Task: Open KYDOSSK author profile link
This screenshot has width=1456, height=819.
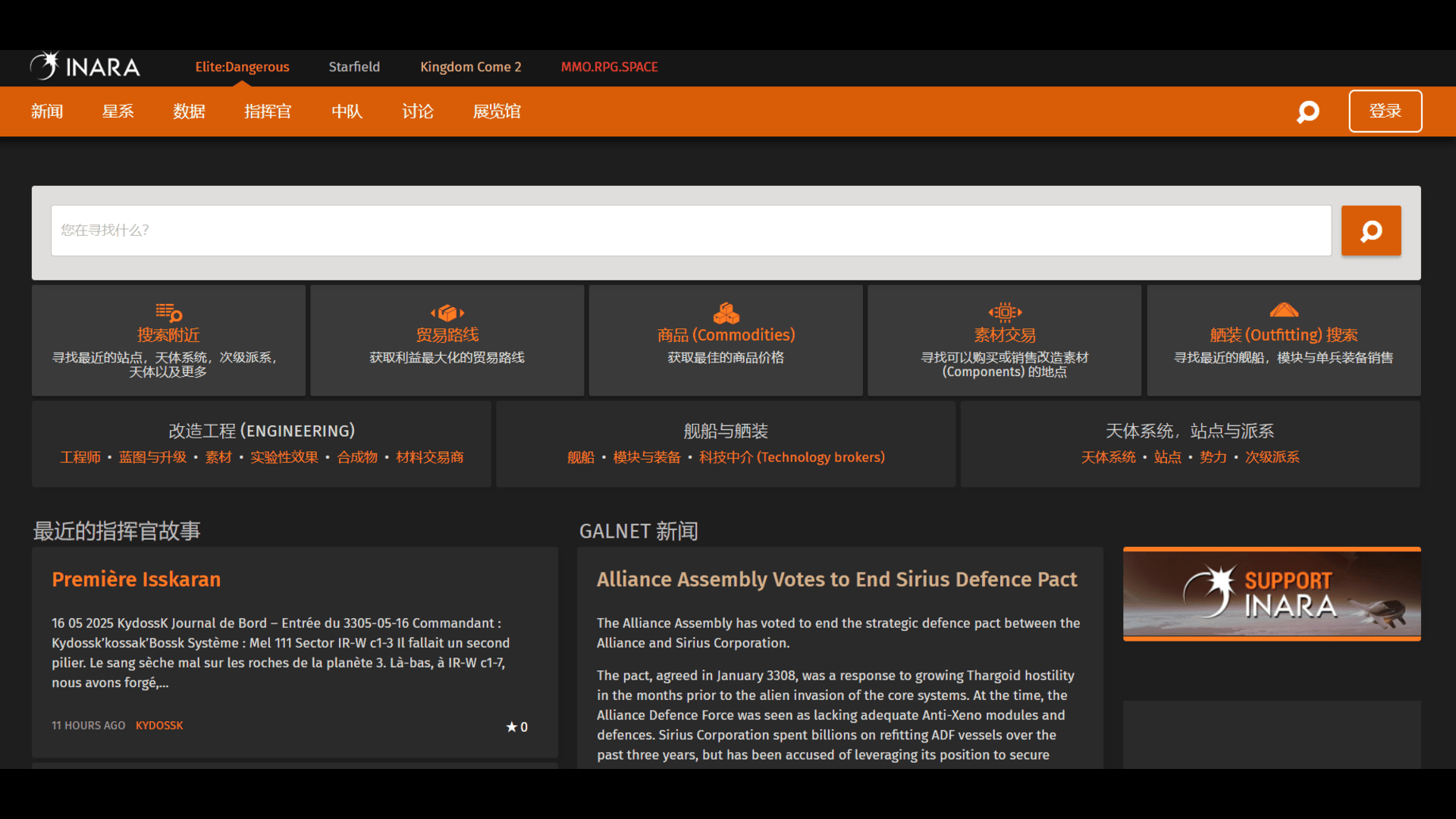Action: 159,726
